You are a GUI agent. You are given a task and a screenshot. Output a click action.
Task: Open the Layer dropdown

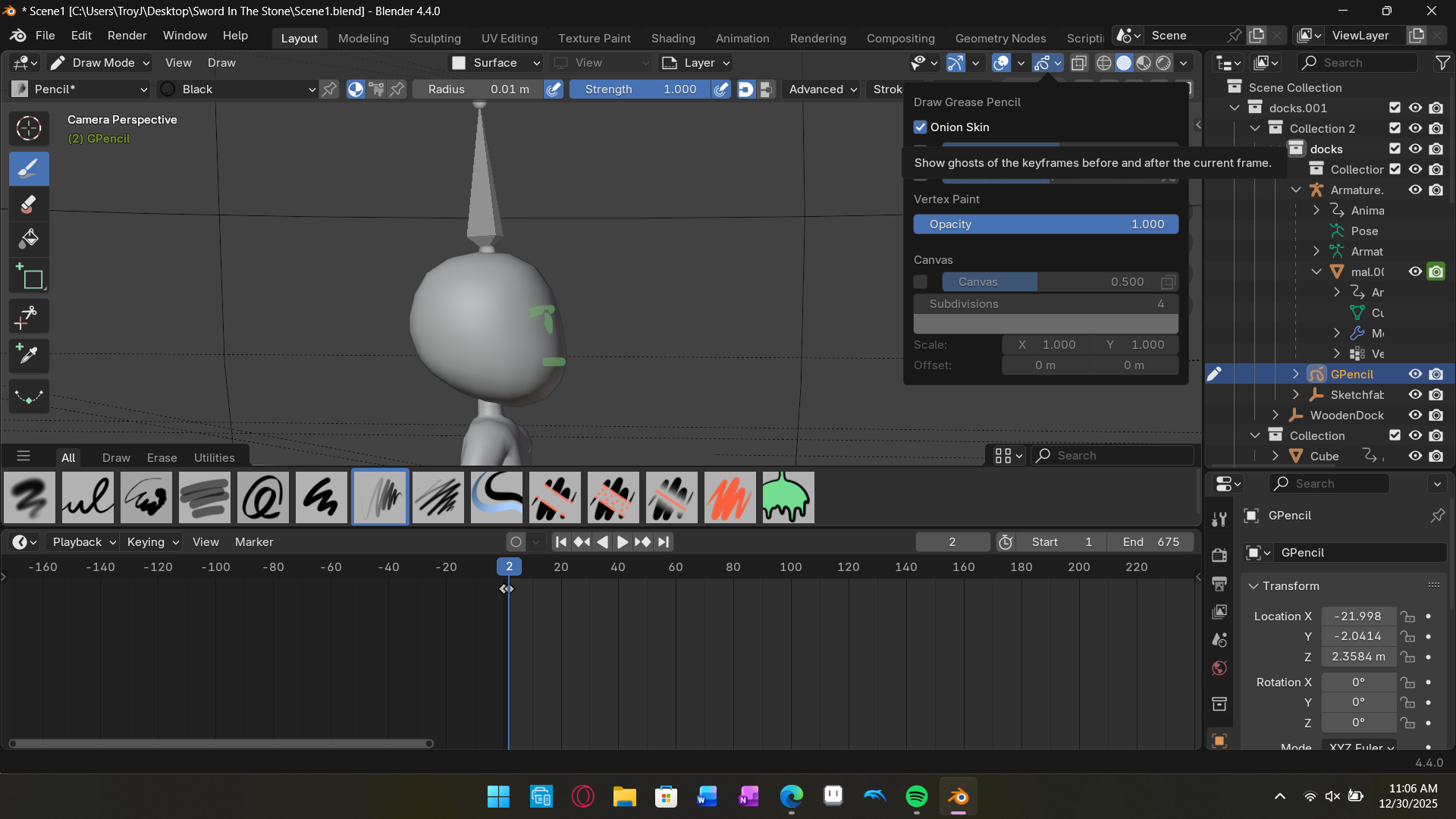(695, 63)
